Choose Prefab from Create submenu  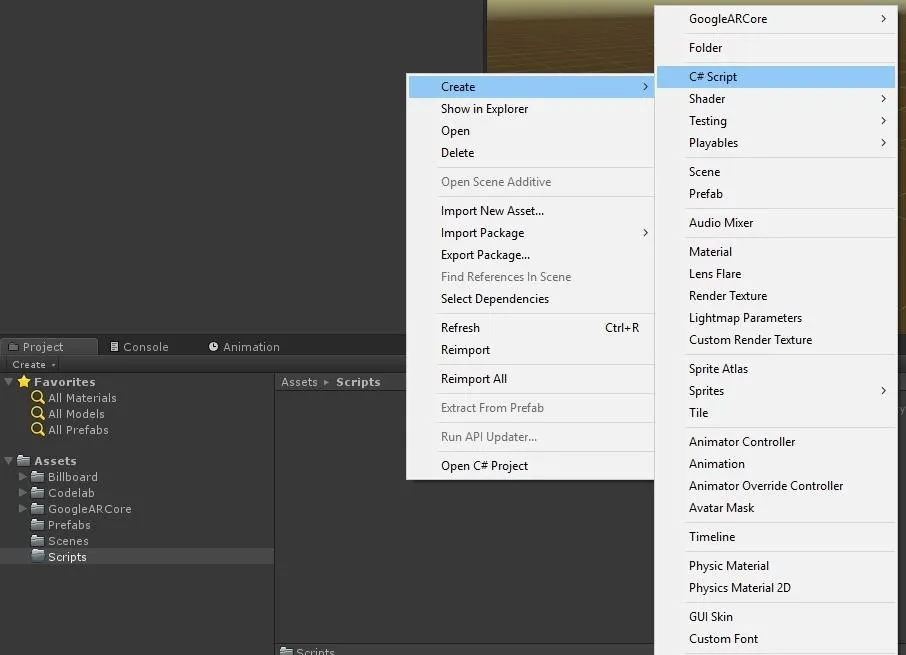pos(776,194)
